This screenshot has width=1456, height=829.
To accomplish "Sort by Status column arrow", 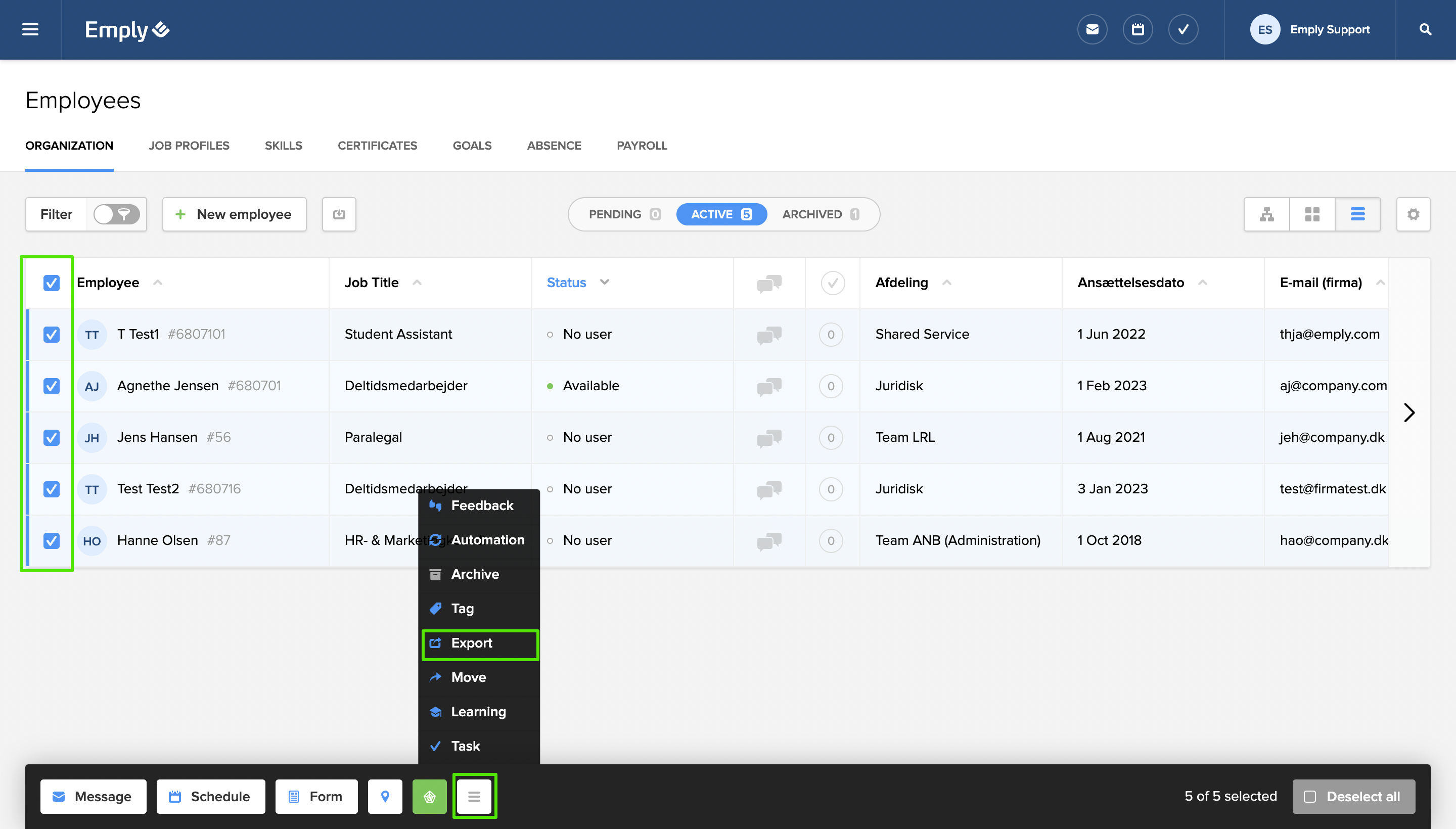I will 604,283.
